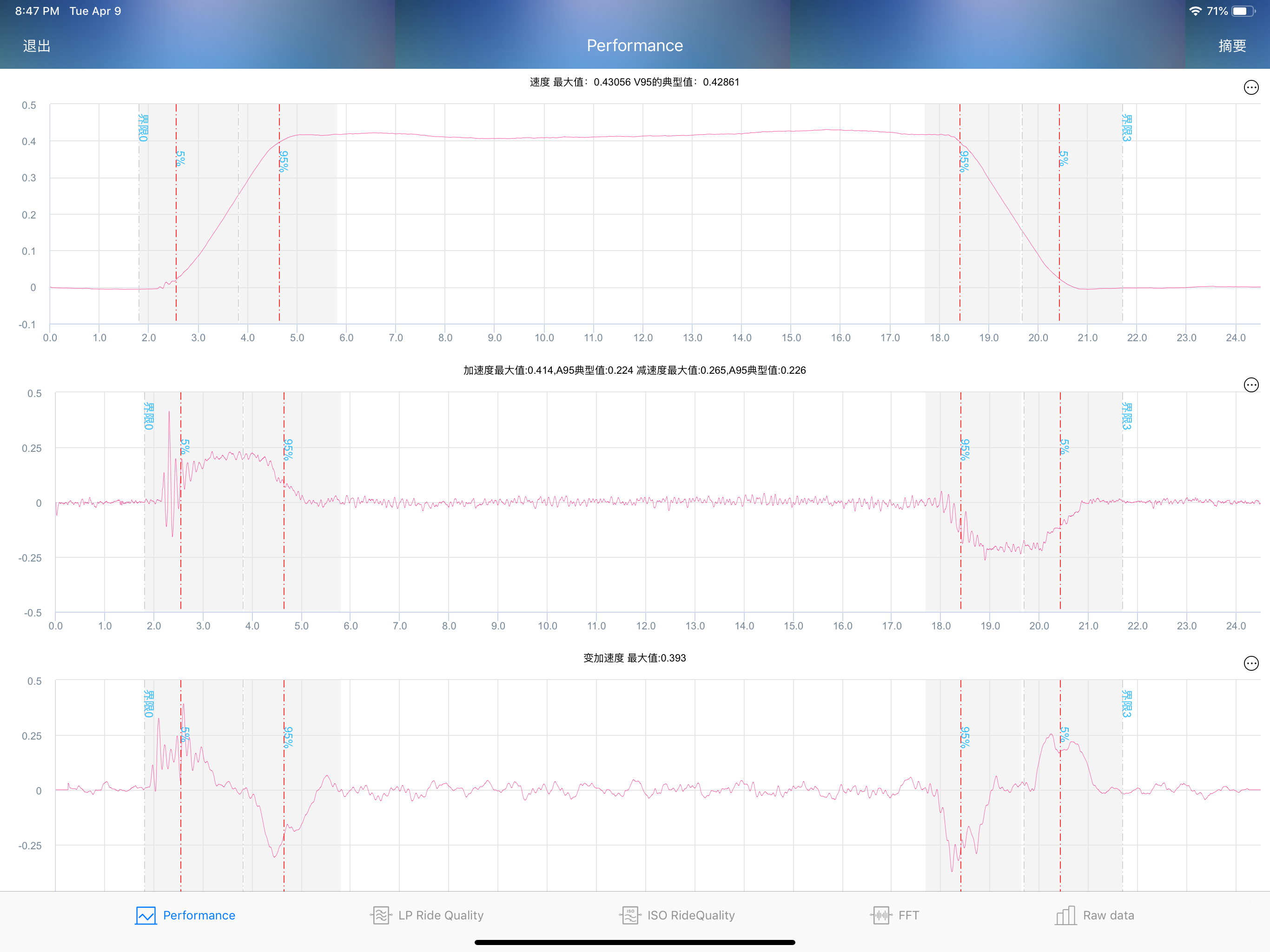Viewport: 1270px width, 952px height.
Task: Open the 摘要 summary view
Action: click(1232, 46)
